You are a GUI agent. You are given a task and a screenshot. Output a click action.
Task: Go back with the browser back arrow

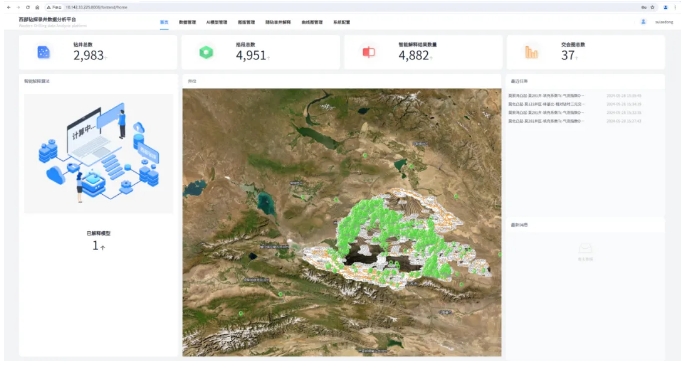point(9,7)
